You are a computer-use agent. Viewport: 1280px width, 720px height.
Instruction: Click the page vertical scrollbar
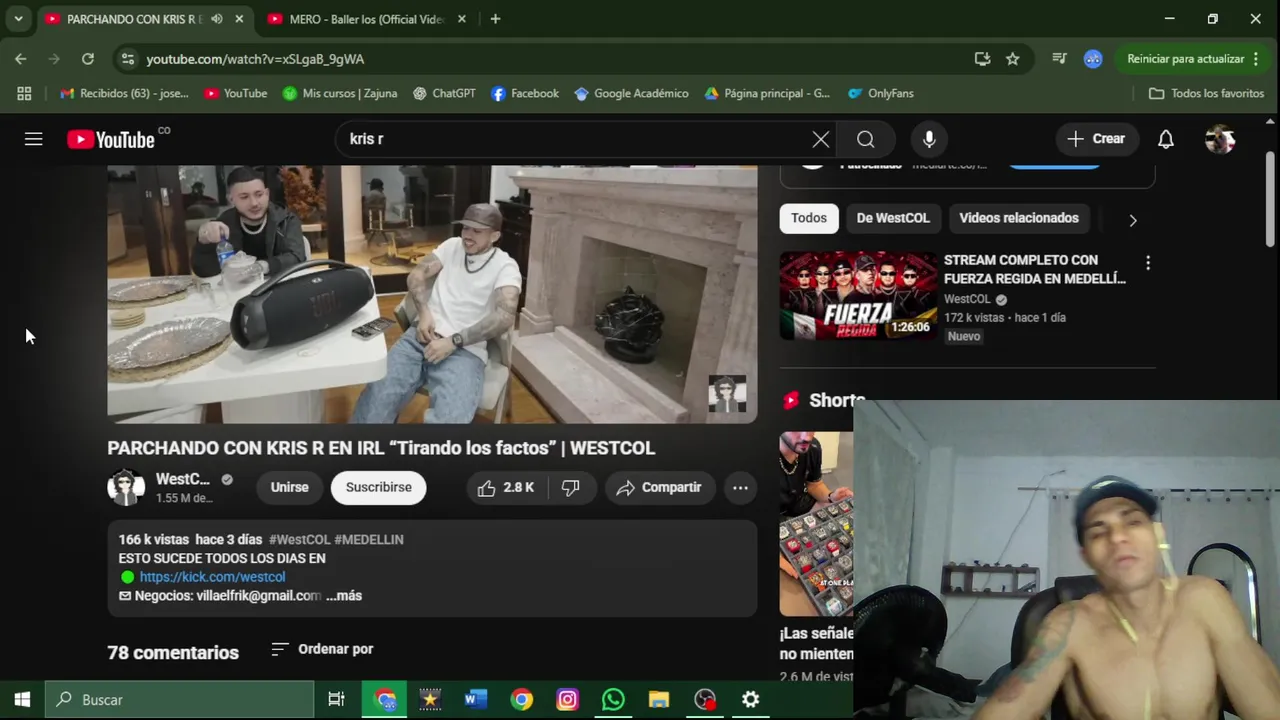[x=1270, y=200]
